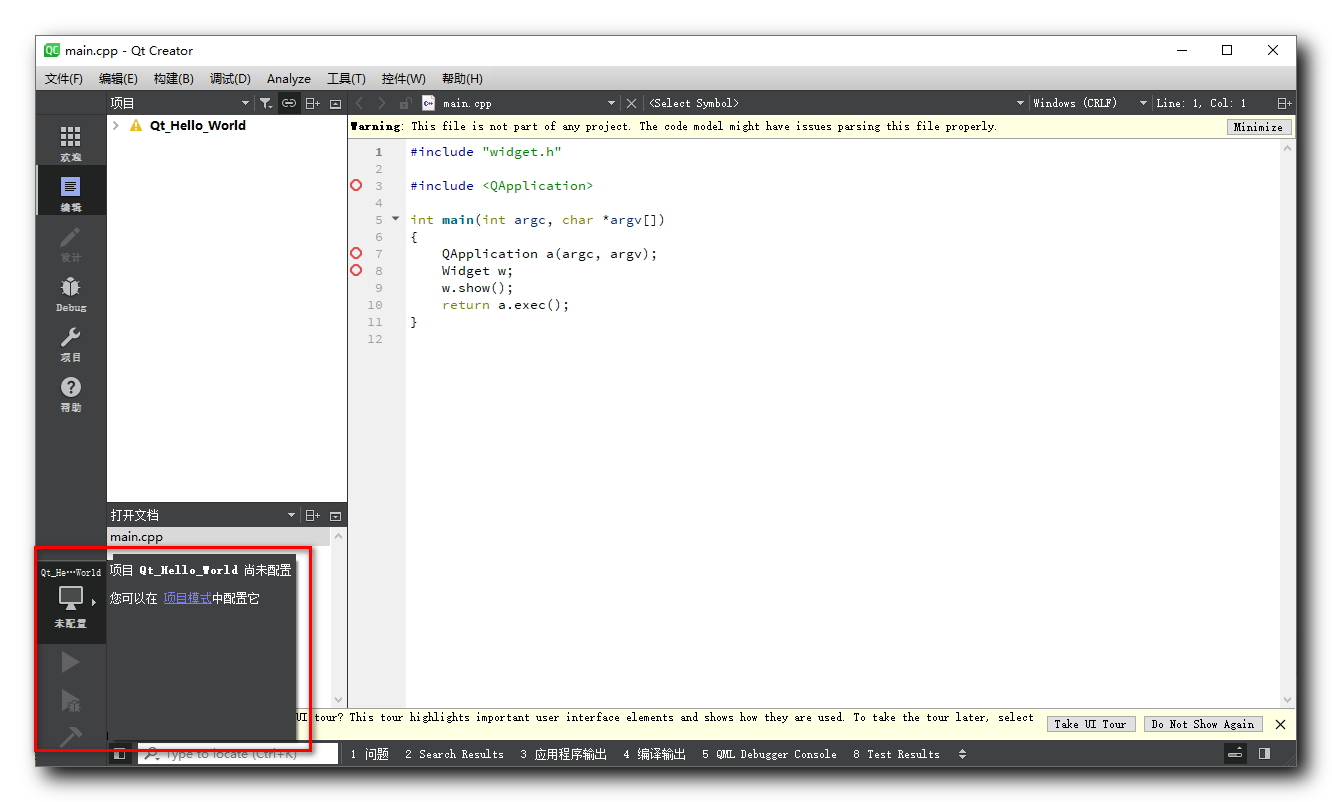Click the filter tree funnel icon
The width and height of the screenshot is (1332, 802).
click(265, 103)
